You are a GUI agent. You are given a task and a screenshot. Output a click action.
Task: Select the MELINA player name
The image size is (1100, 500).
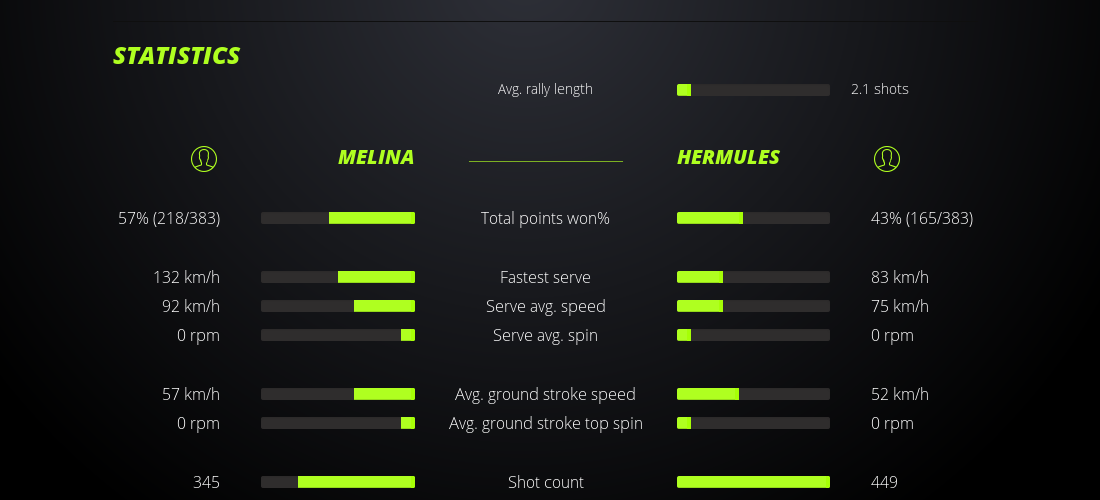click(375, 158)
